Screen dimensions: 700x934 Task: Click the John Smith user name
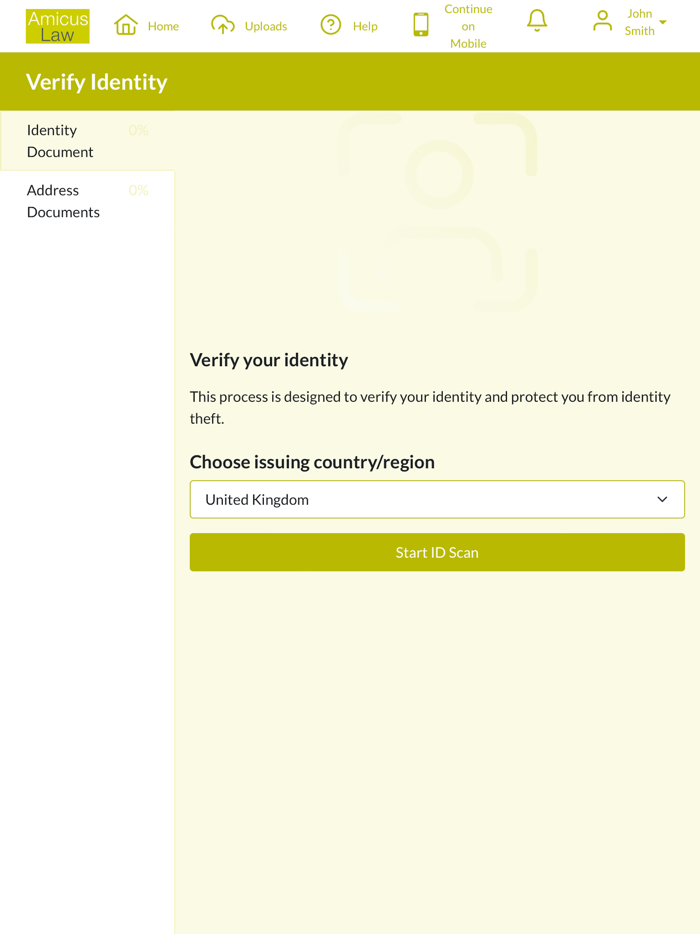(640, 22)
